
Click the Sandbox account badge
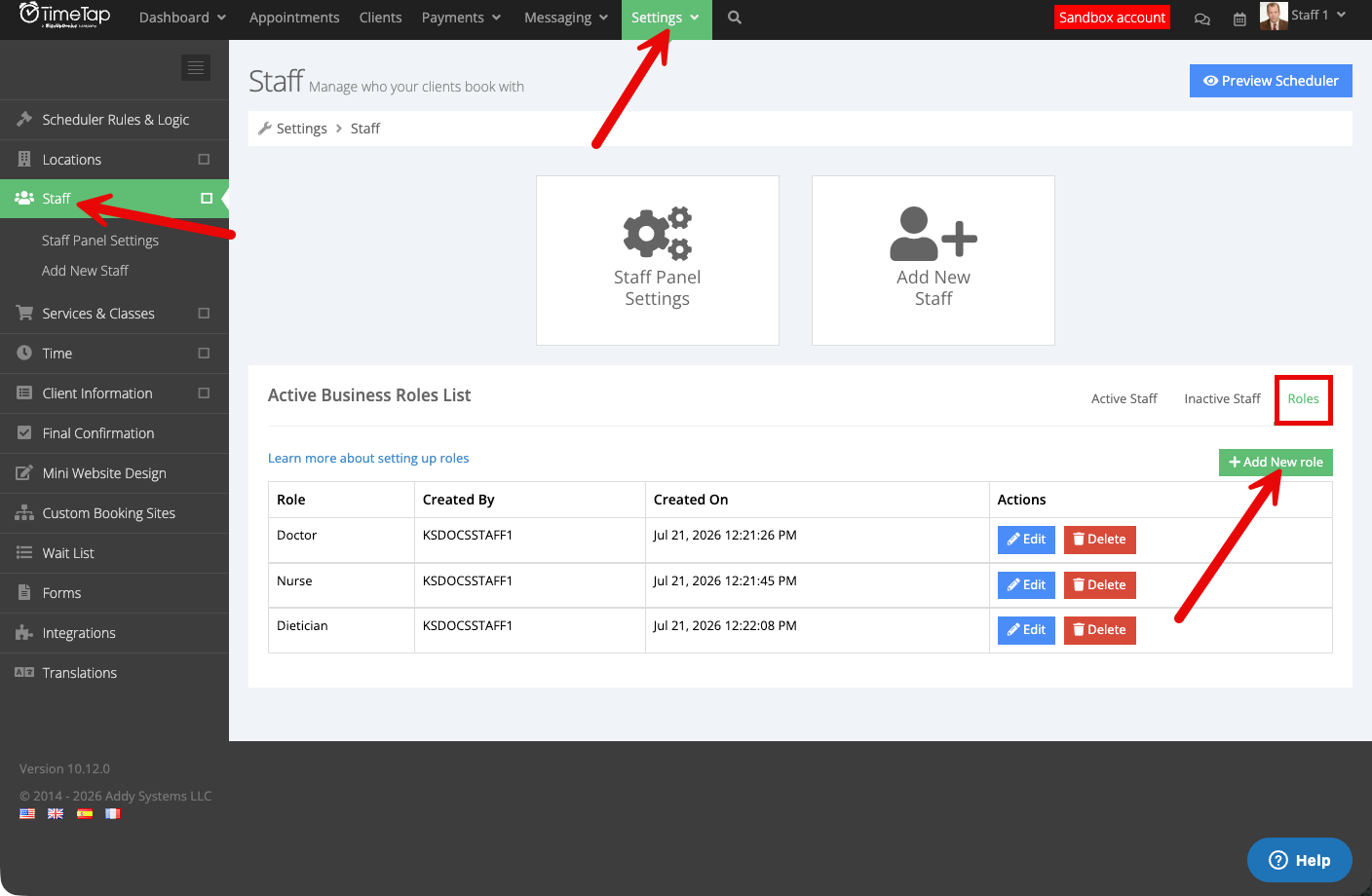(x=1112, y=18)
